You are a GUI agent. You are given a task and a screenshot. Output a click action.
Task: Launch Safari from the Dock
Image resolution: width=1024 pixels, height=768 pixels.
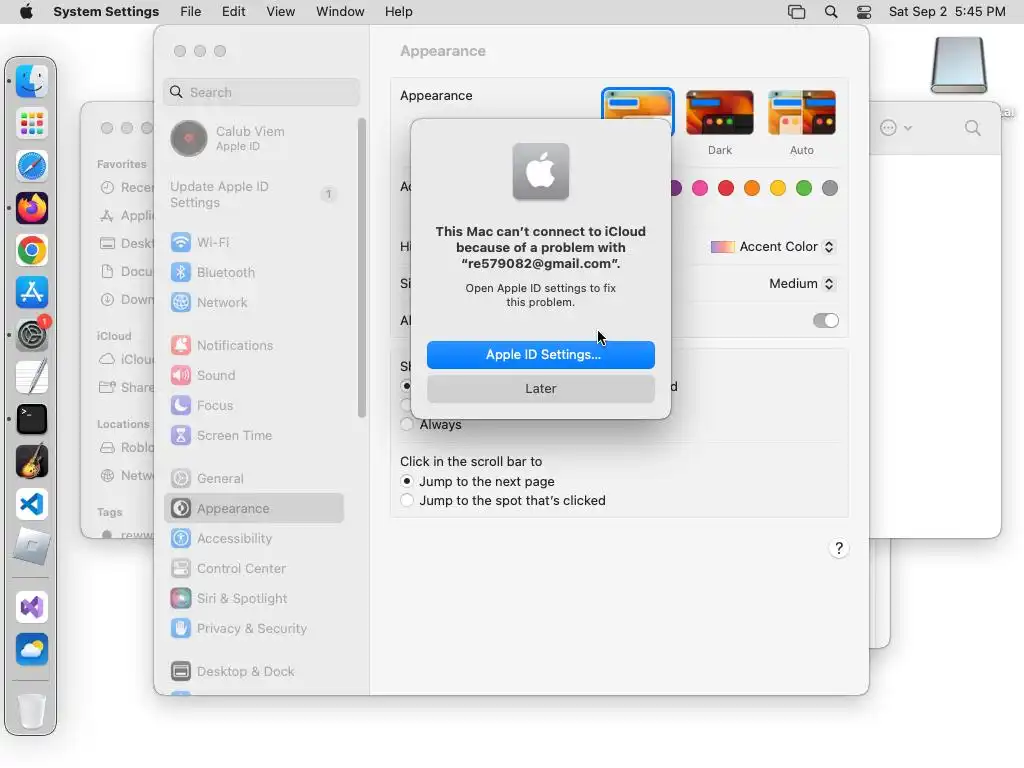click(x=31, y=166)
